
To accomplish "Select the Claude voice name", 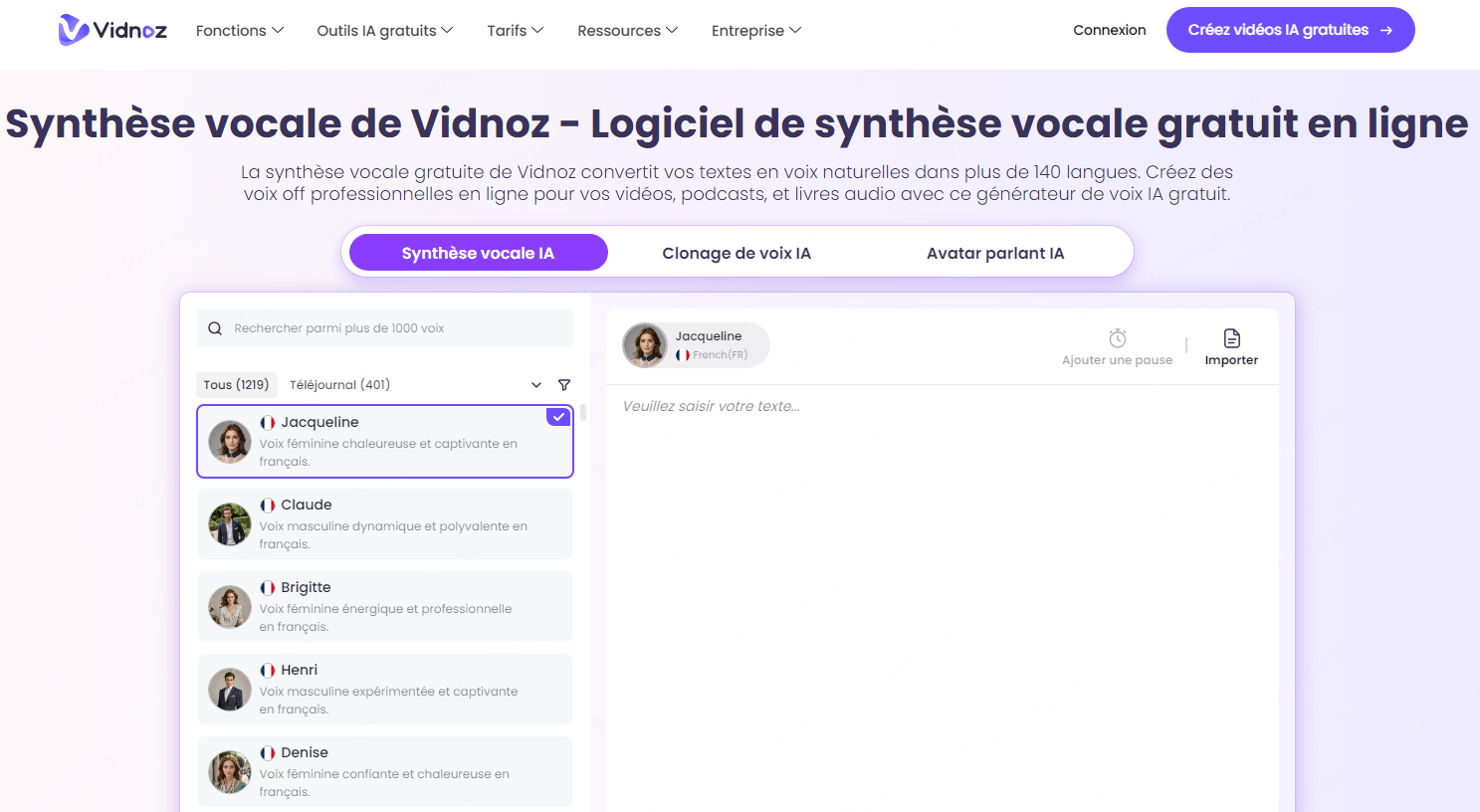I will pyautogui.click(x=306, y=506).
